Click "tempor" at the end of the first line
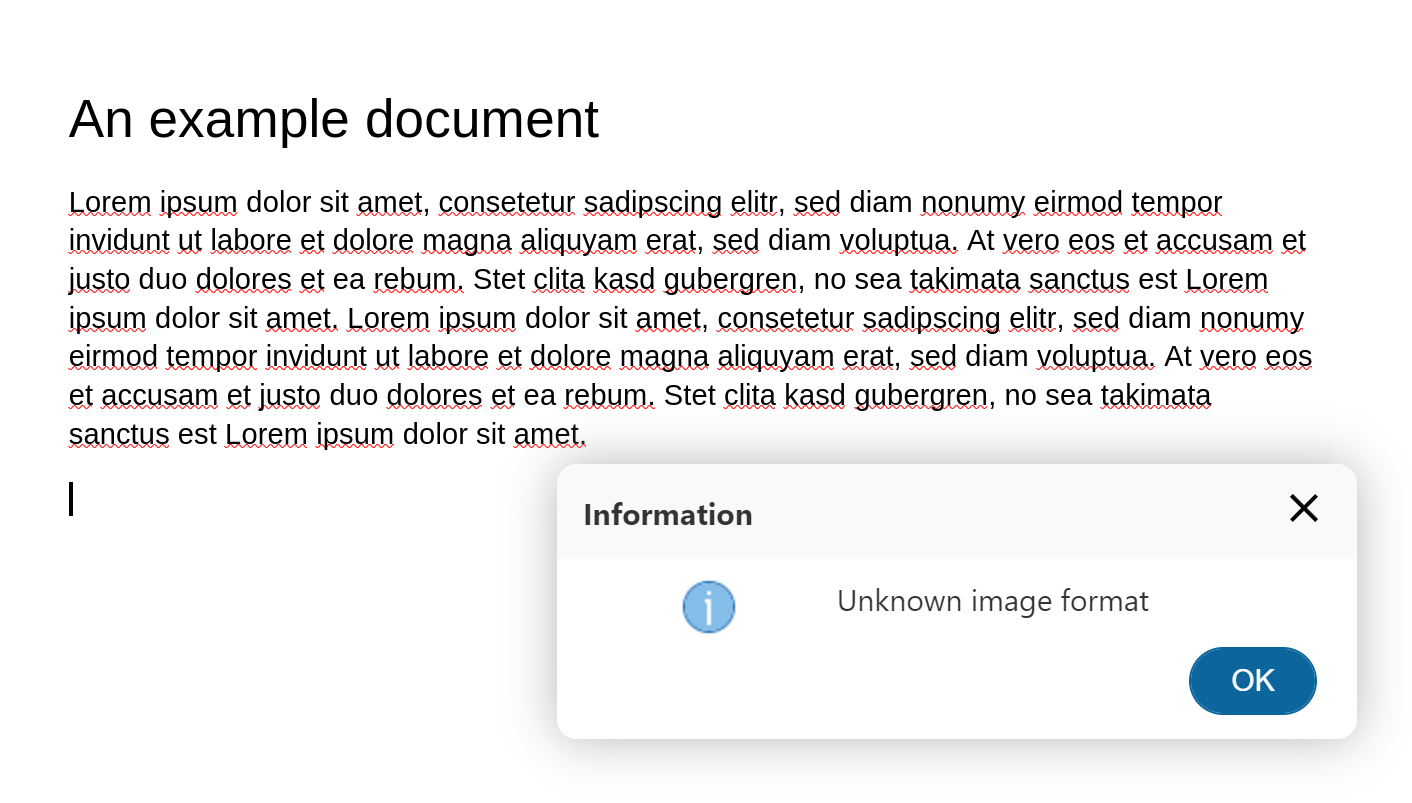 tap(1176, 203)
